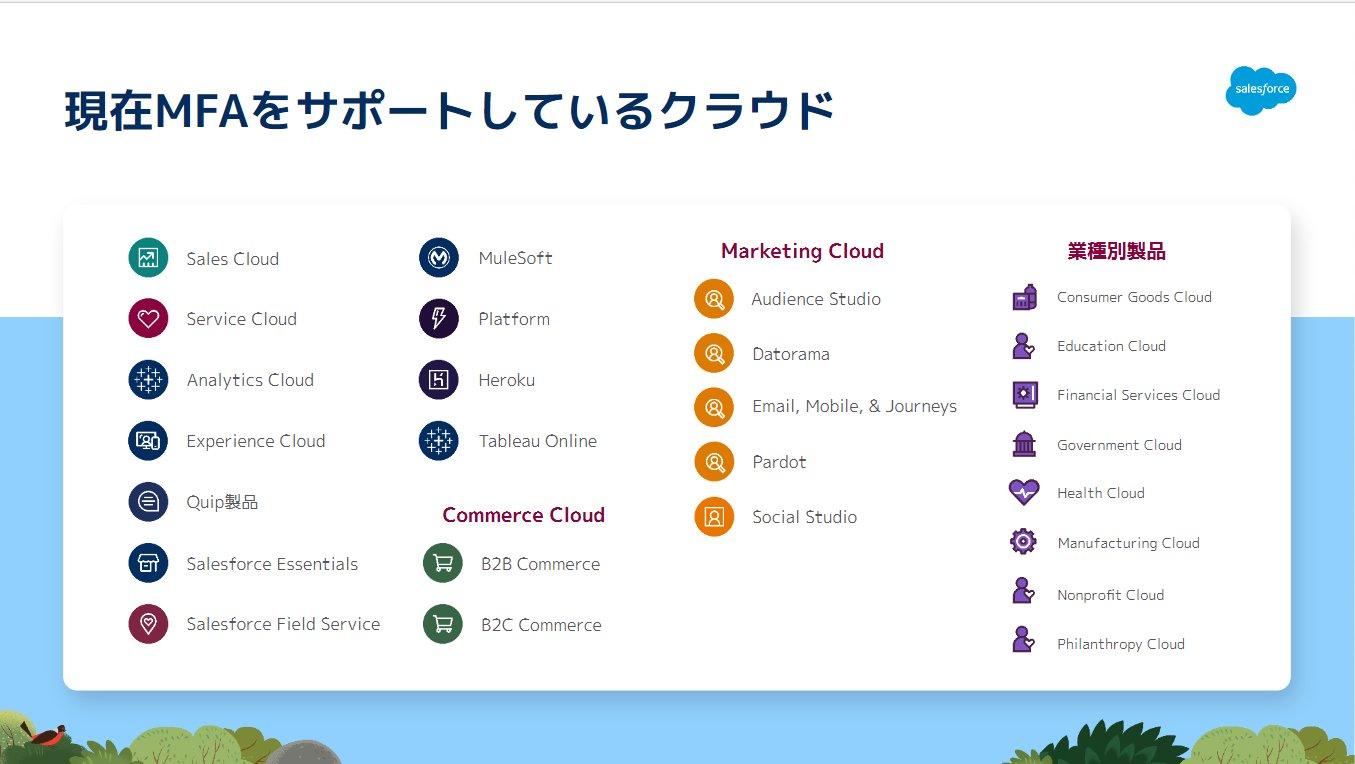This screenshot has height=764, width=1355.
Task: Click the 業種別製品 heading
Action: (1116, 252)
